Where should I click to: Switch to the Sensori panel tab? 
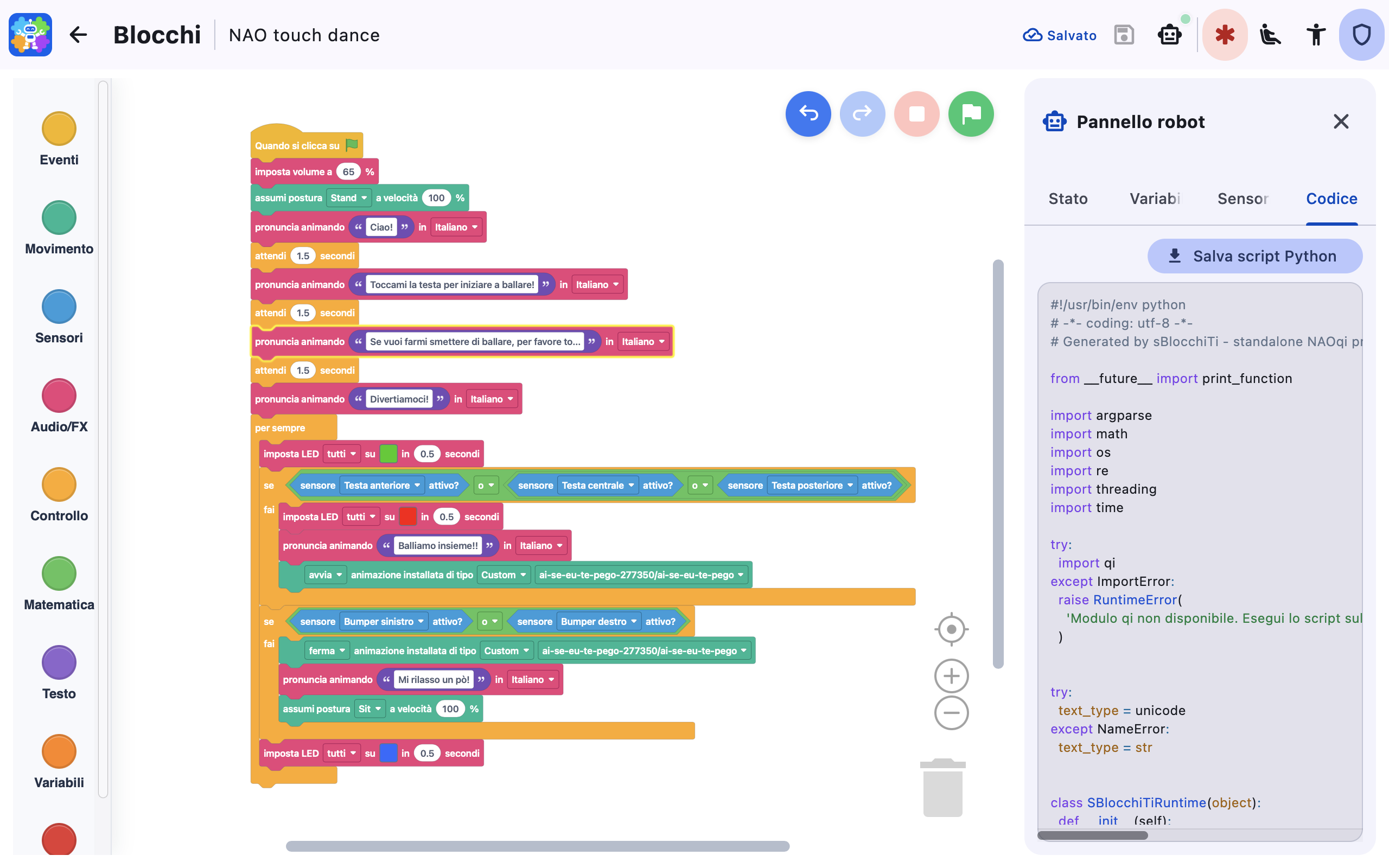coord(1243,199)
